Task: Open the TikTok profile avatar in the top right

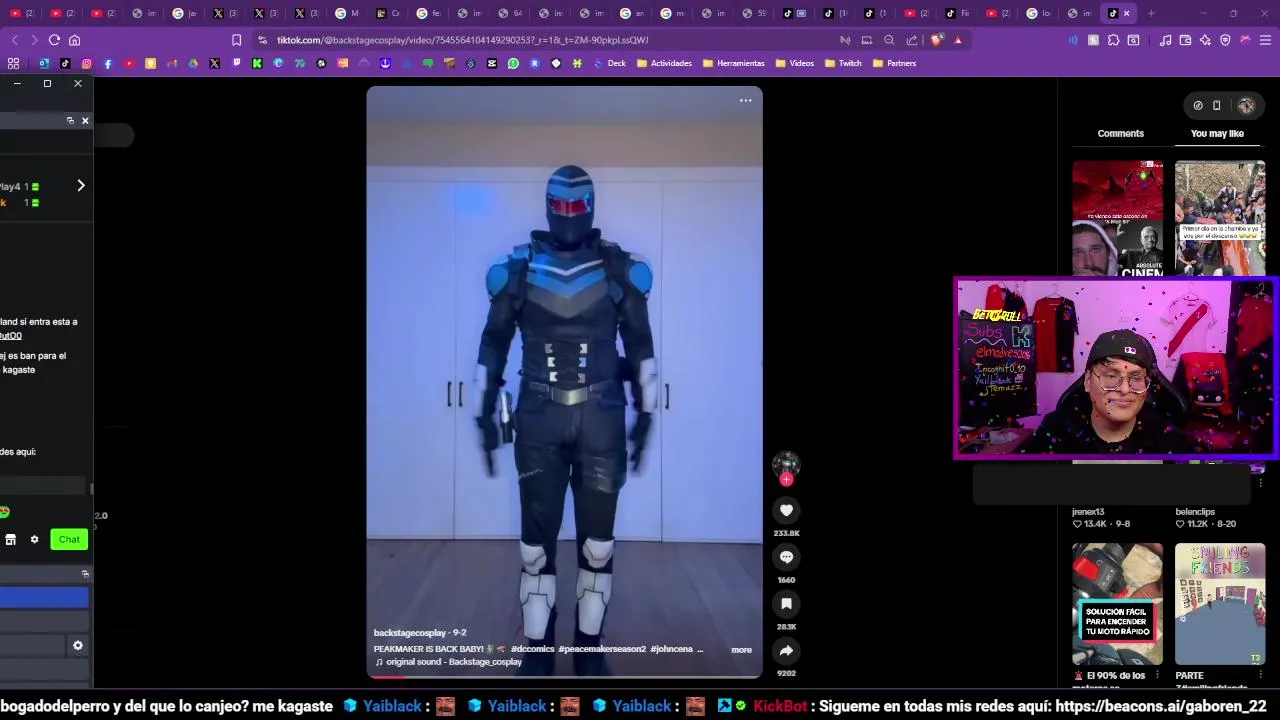Action: coord(1246,105)
